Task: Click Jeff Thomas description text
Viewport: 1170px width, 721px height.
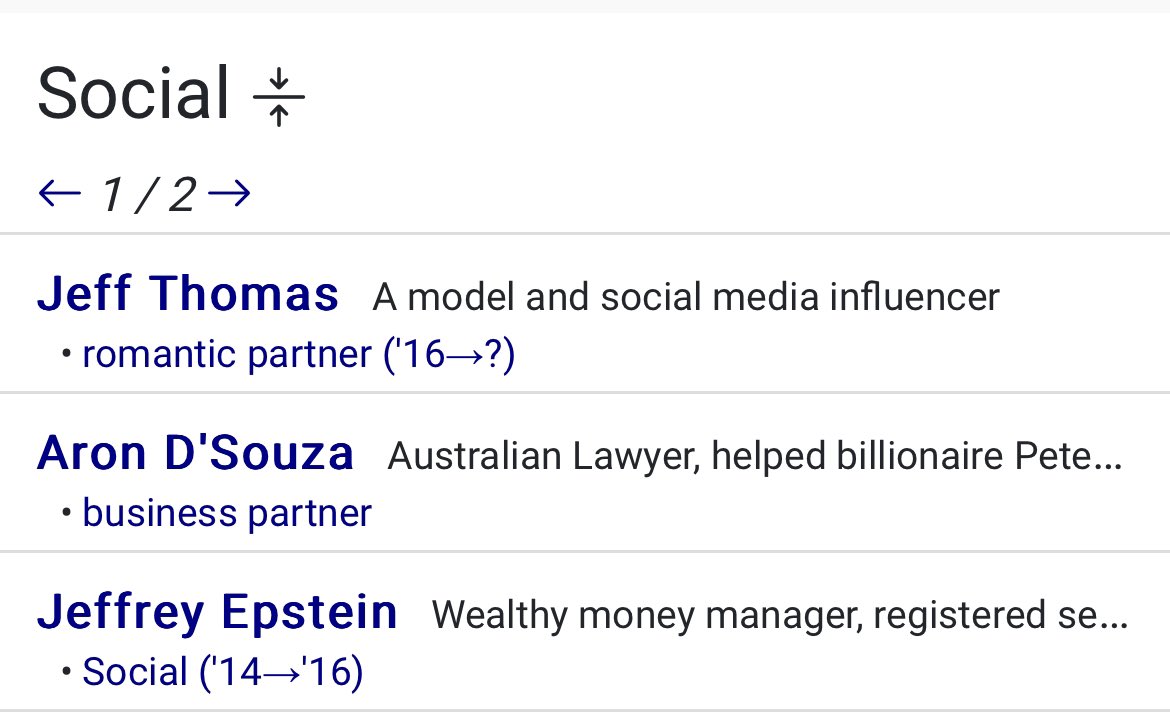Action: click(685, 297)
